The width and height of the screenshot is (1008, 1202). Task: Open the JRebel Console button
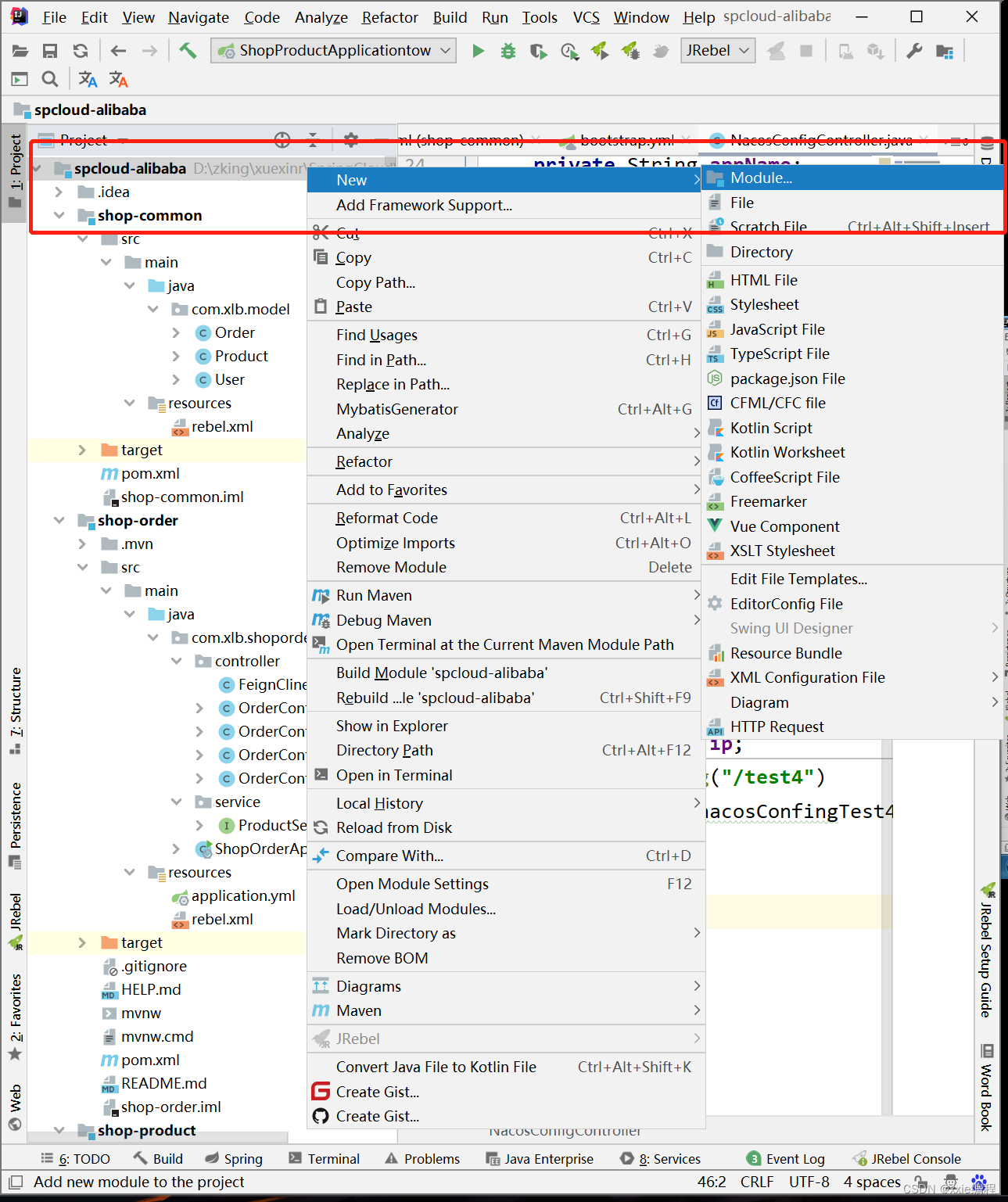(x=906, y=1159)
